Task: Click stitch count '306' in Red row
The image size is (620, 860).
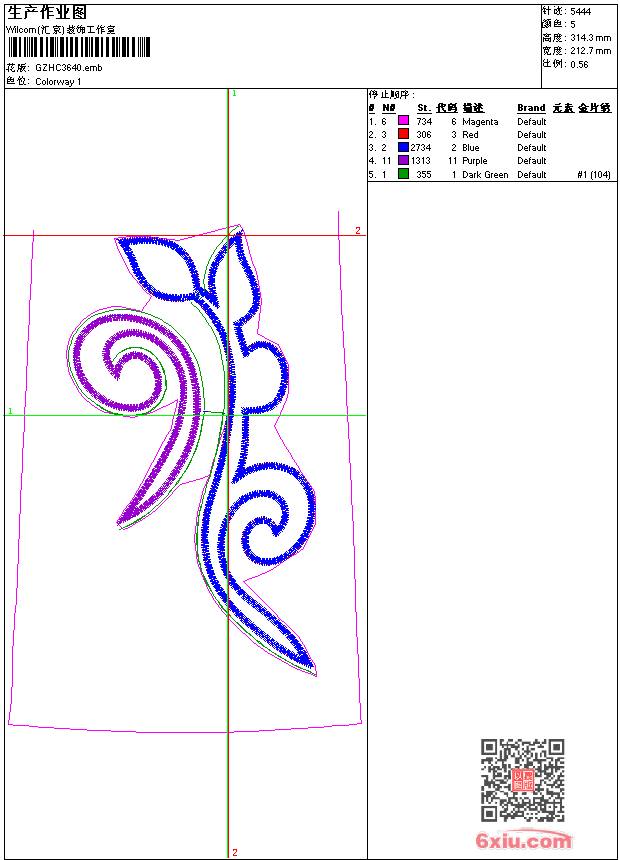Action: 424,135
